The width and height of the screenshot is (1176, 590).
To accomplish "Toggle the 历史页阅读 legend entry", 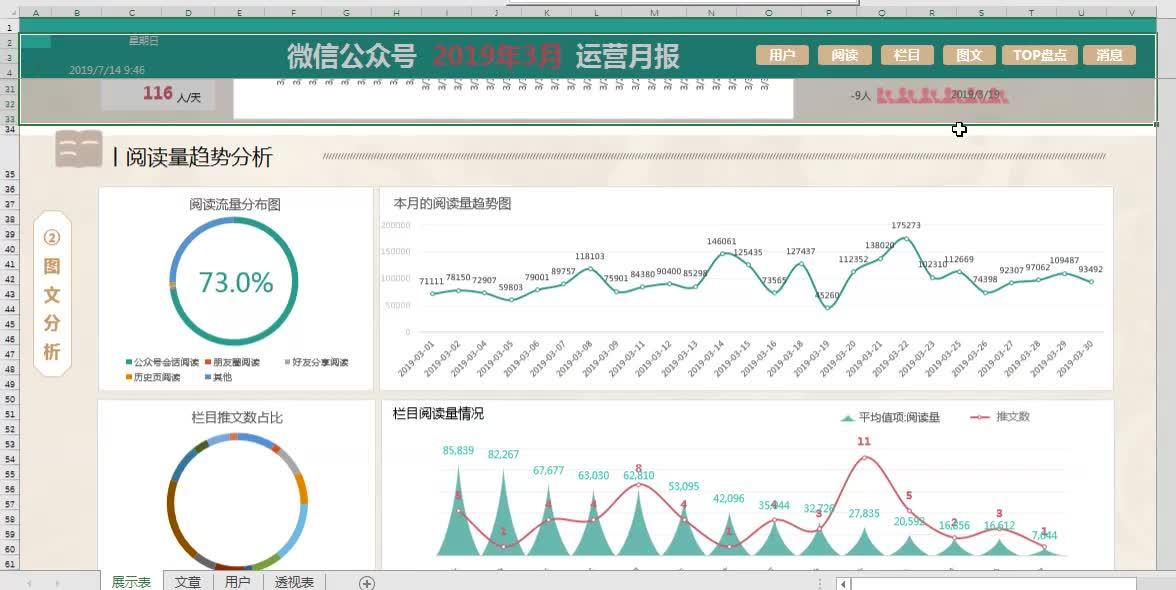I will pyautogui.click(x=152, y=377).
